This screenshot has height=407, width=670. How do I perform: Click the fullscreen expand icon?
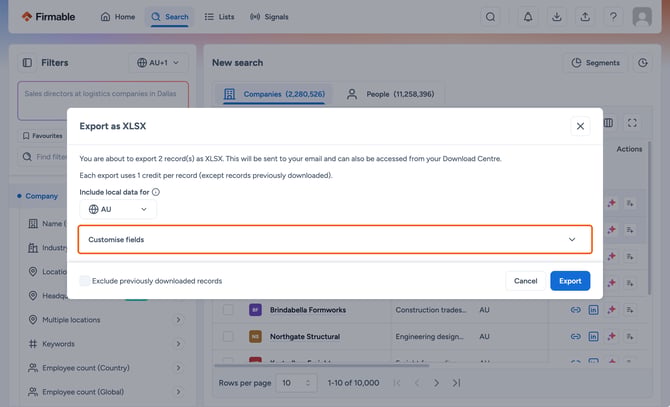[632, 123]
